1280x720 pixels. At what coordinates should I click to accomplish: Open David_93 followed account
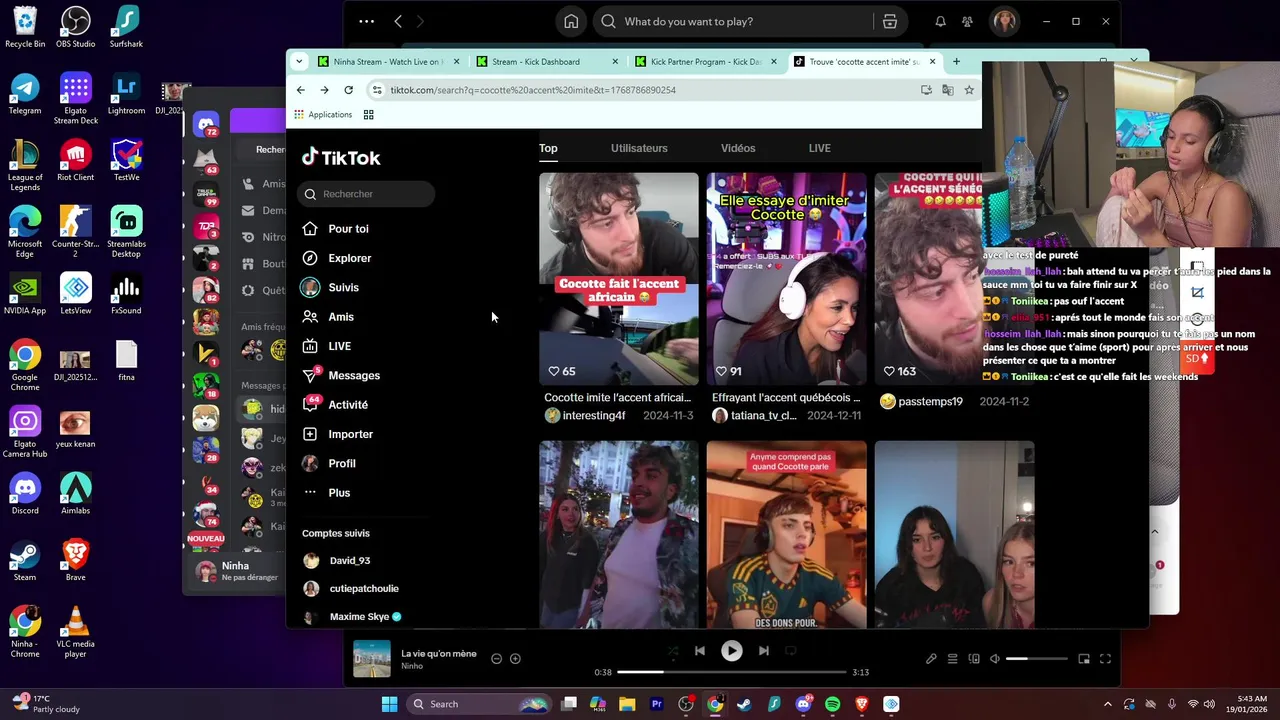[349, 561]
